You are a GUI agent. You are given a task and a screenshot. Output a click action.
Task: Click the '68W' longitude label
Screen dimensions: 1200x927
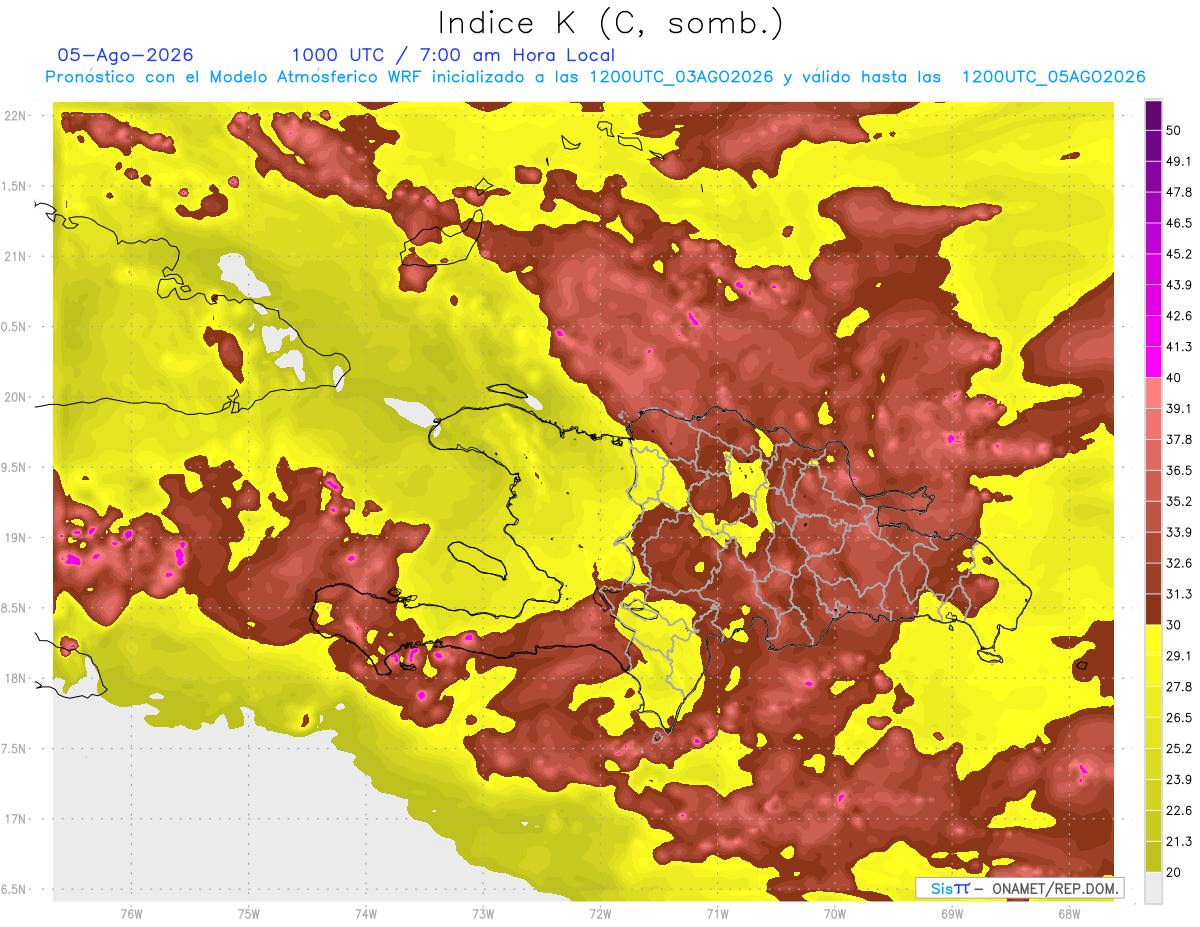click(x=1069, y=914)
